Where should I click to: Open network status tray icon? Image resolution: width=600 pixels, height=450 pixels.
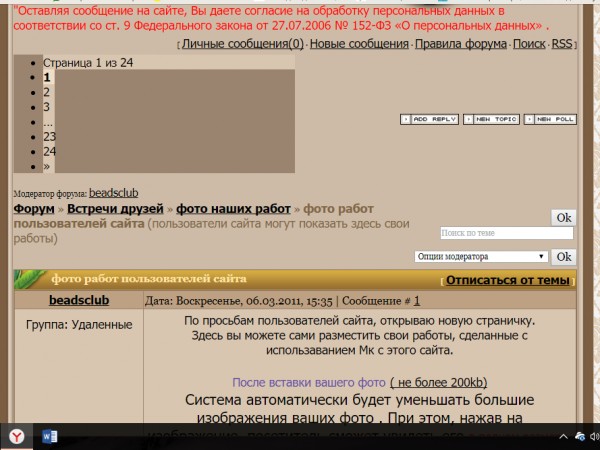(580, 436)
